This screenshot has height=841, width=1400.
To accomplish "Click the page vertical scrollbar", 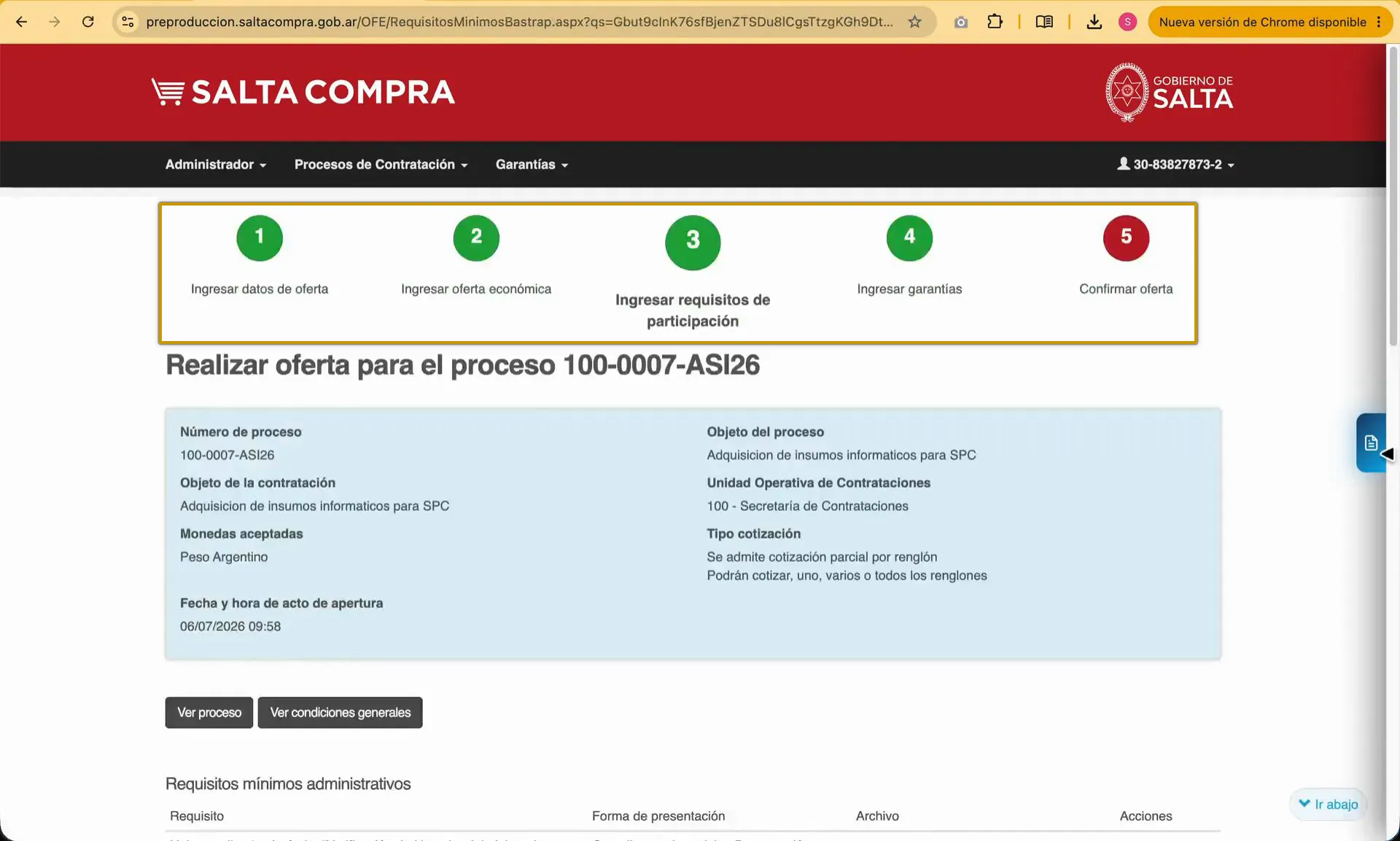I will pos(1393,195).
